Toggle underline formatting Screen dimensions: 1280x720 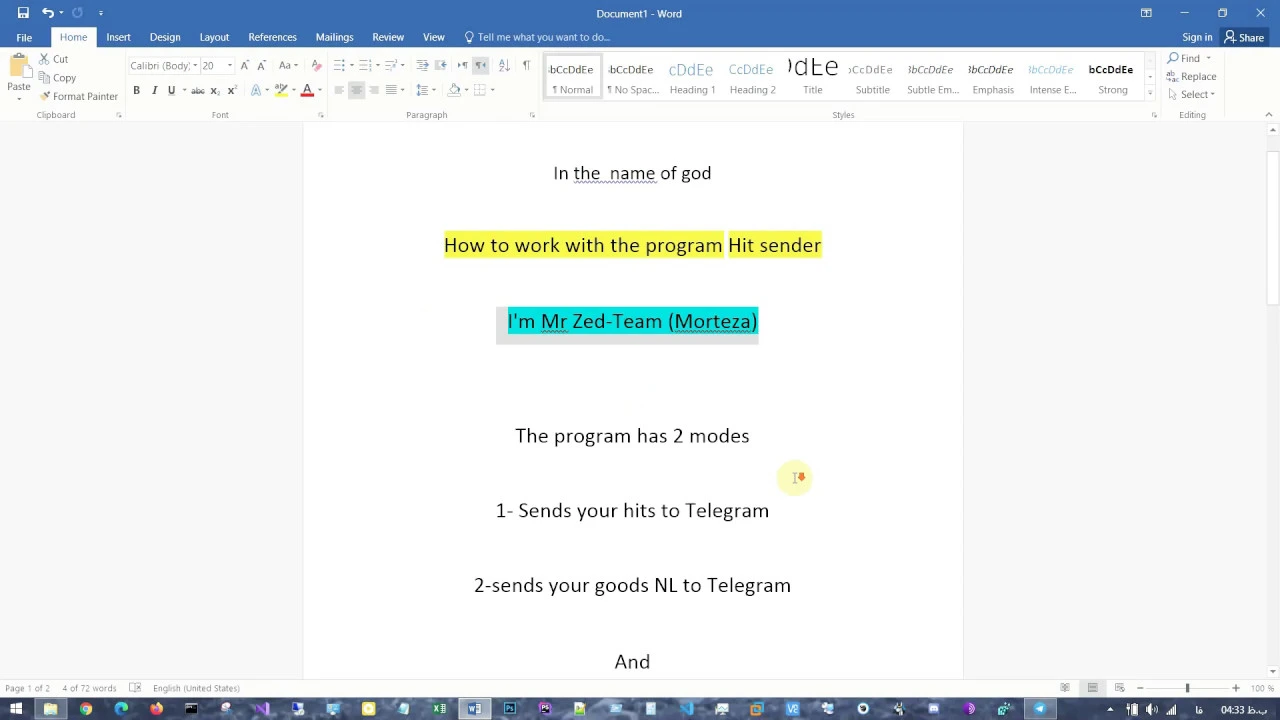[171, 90]
